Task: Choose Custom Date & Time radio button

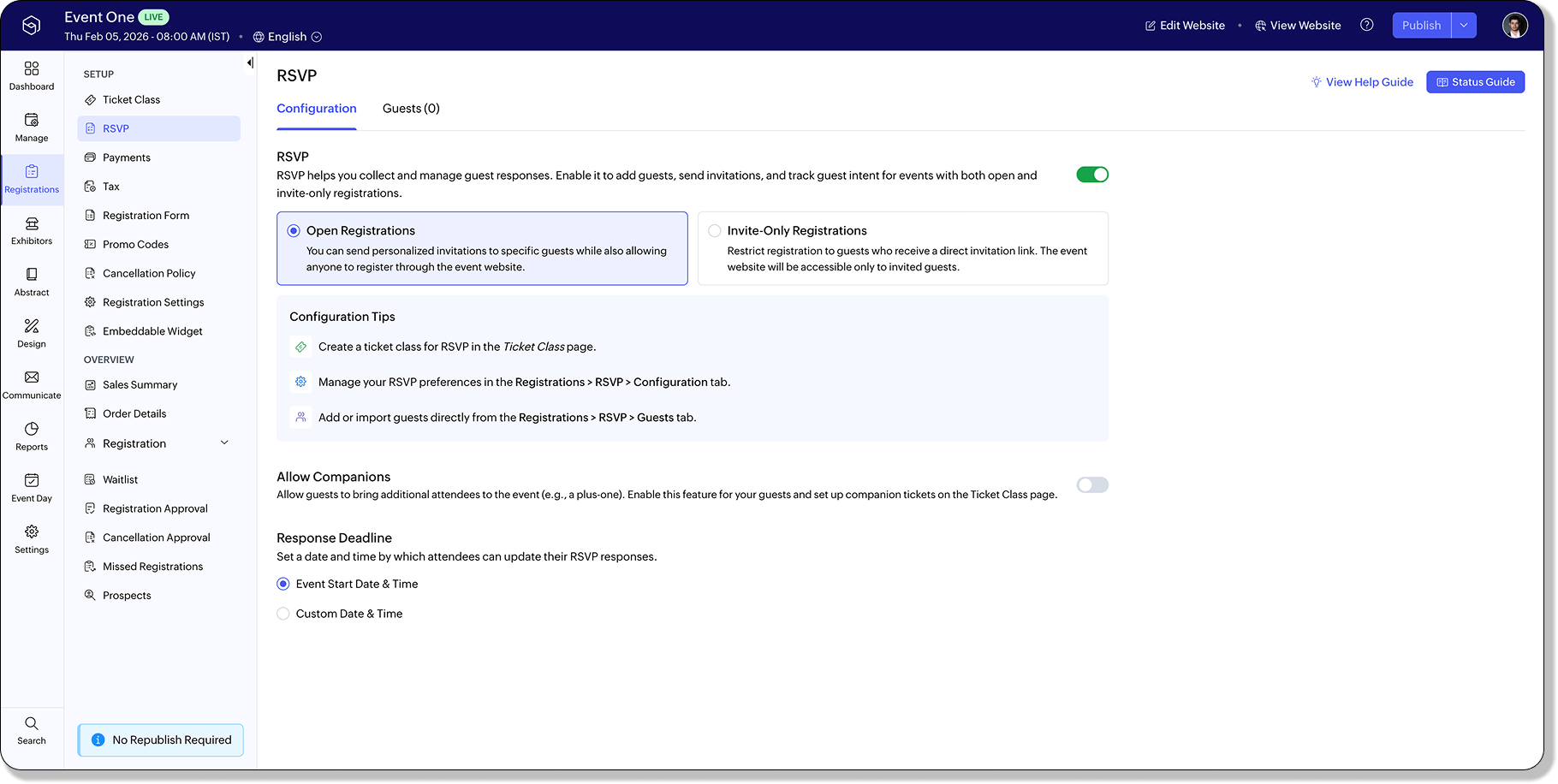Action: tap(283, 614)
